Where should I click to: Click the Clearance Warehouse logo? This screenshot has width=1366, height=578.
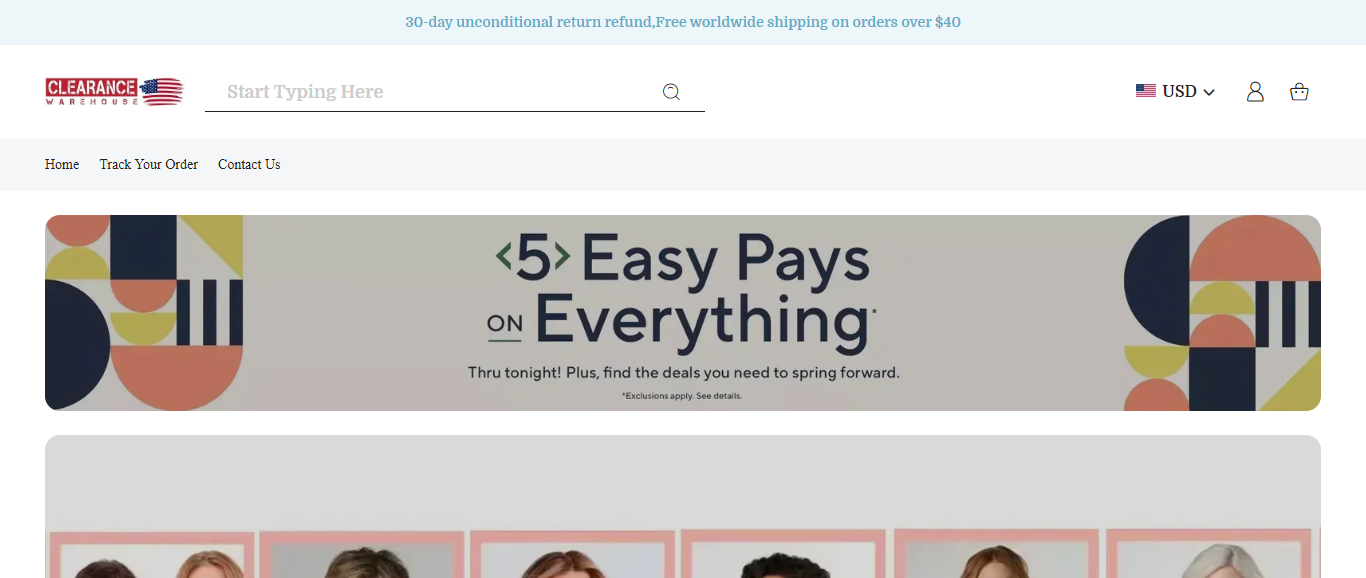pyautogui.click(x=114, y=92)
